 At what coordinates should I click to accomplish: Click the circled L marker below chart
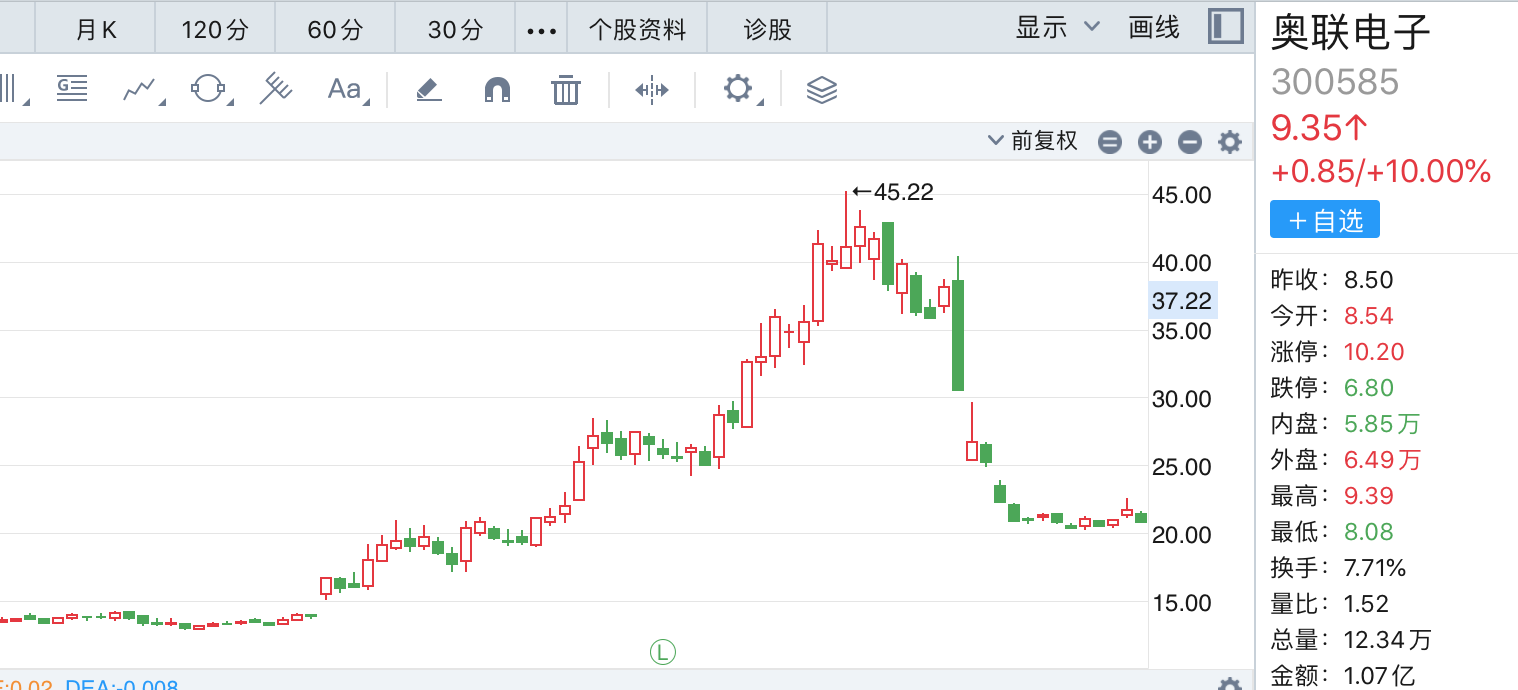point(663,653)
